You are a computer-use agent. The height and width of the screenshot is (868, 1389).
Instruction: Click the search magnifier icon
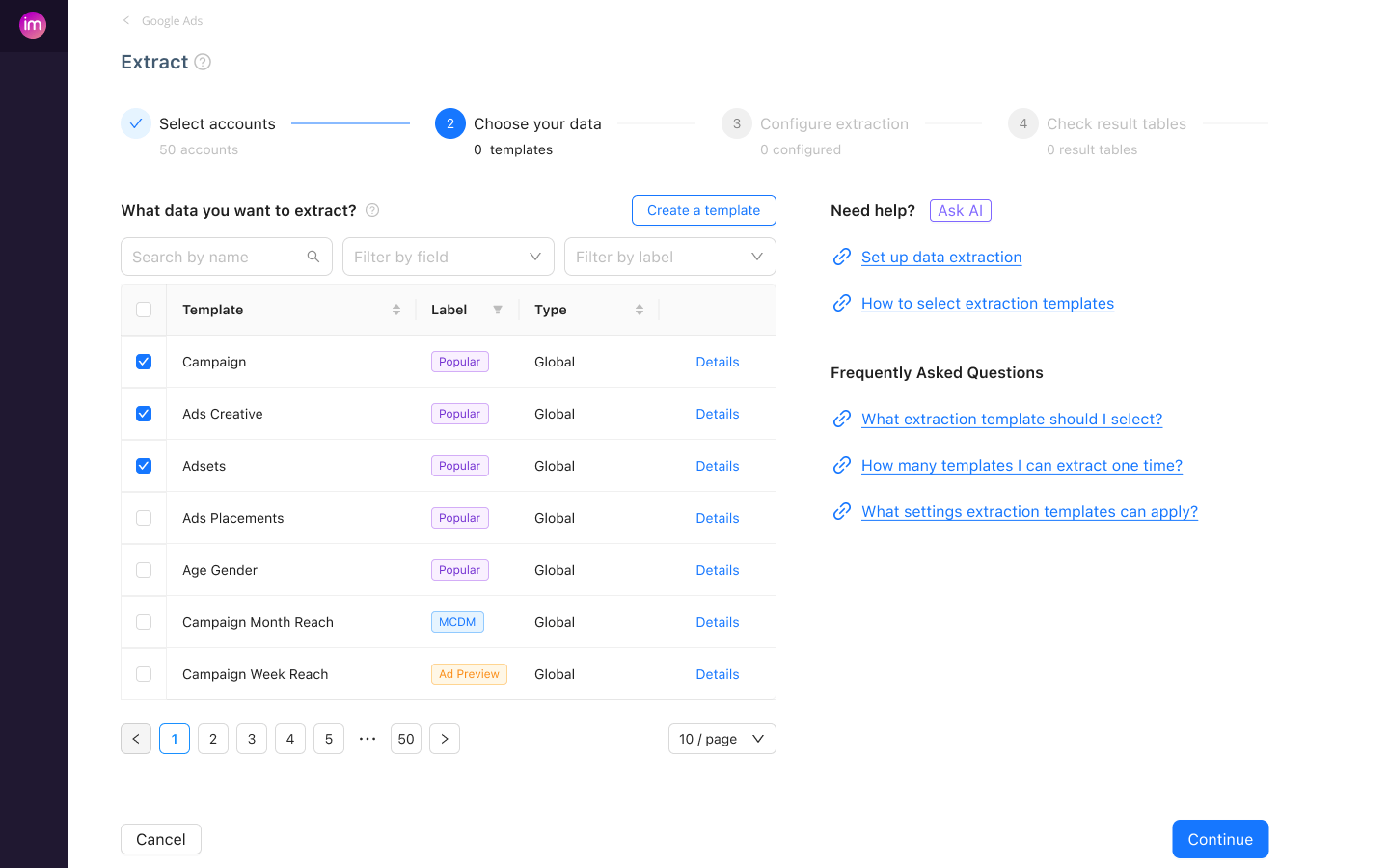[x=313, y=257]
